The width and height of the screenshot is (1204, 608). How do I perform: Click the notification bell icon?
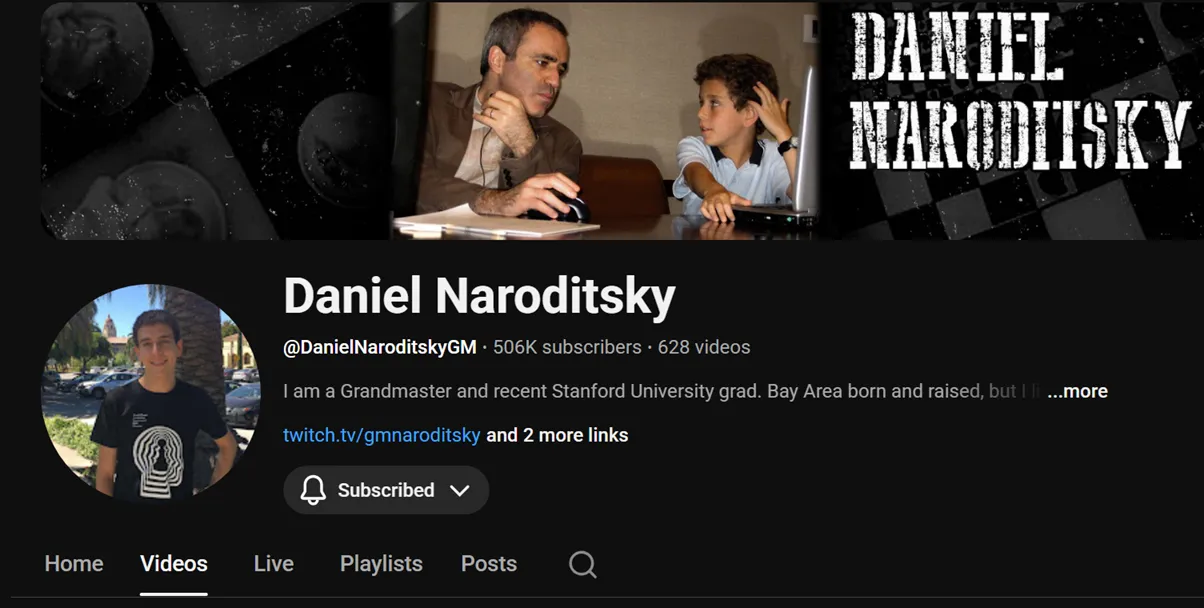[x=313, y=490]
